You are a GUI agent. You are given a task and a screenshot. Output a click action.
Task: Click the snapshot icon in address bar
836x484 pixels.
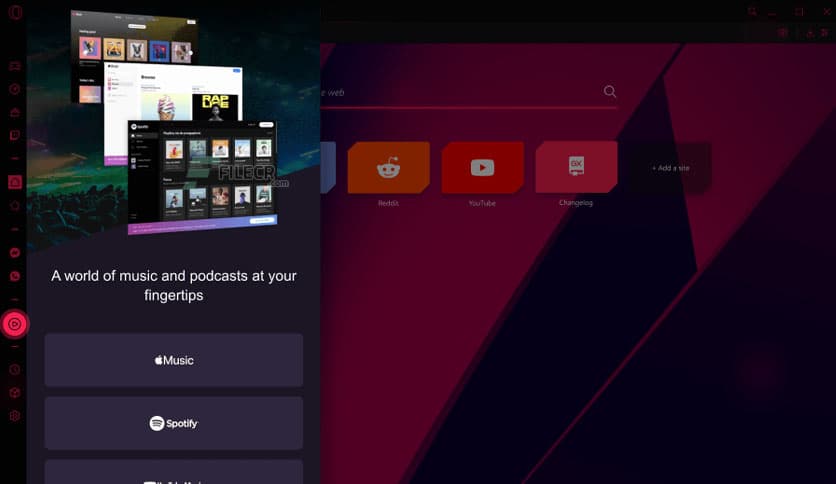pyautogui.click(x=783, y=33)
